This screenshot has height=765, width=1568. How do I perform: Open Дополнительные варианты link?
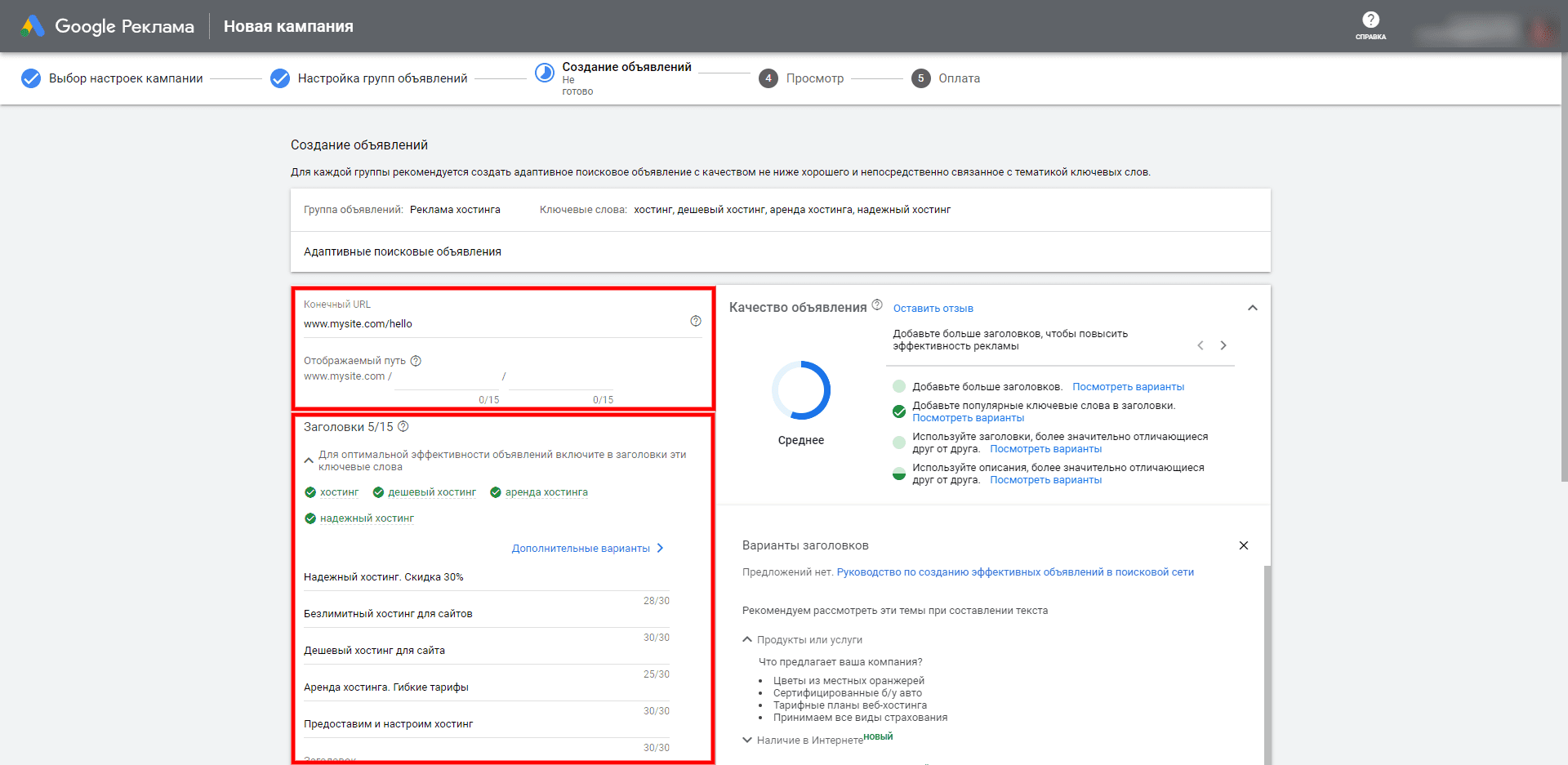588,549
